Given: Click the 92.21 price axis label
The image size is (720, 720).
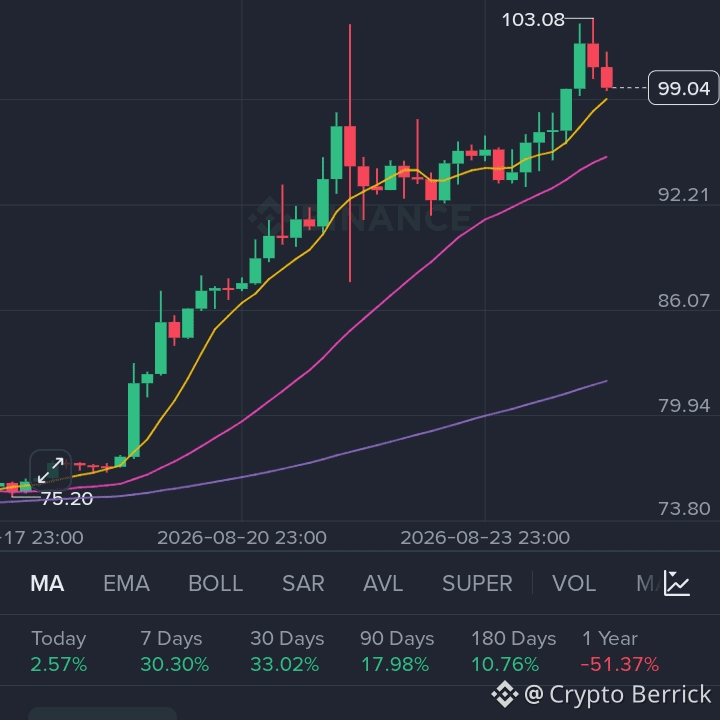Looking at the screenshot, I should coord(684,195).
